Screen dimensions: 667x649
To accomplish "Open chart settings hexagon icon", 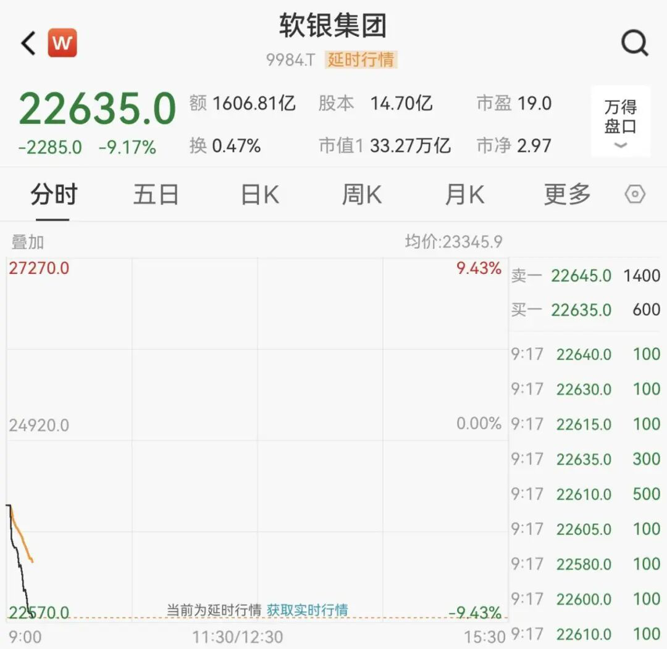I will click(x=635, y=194).
